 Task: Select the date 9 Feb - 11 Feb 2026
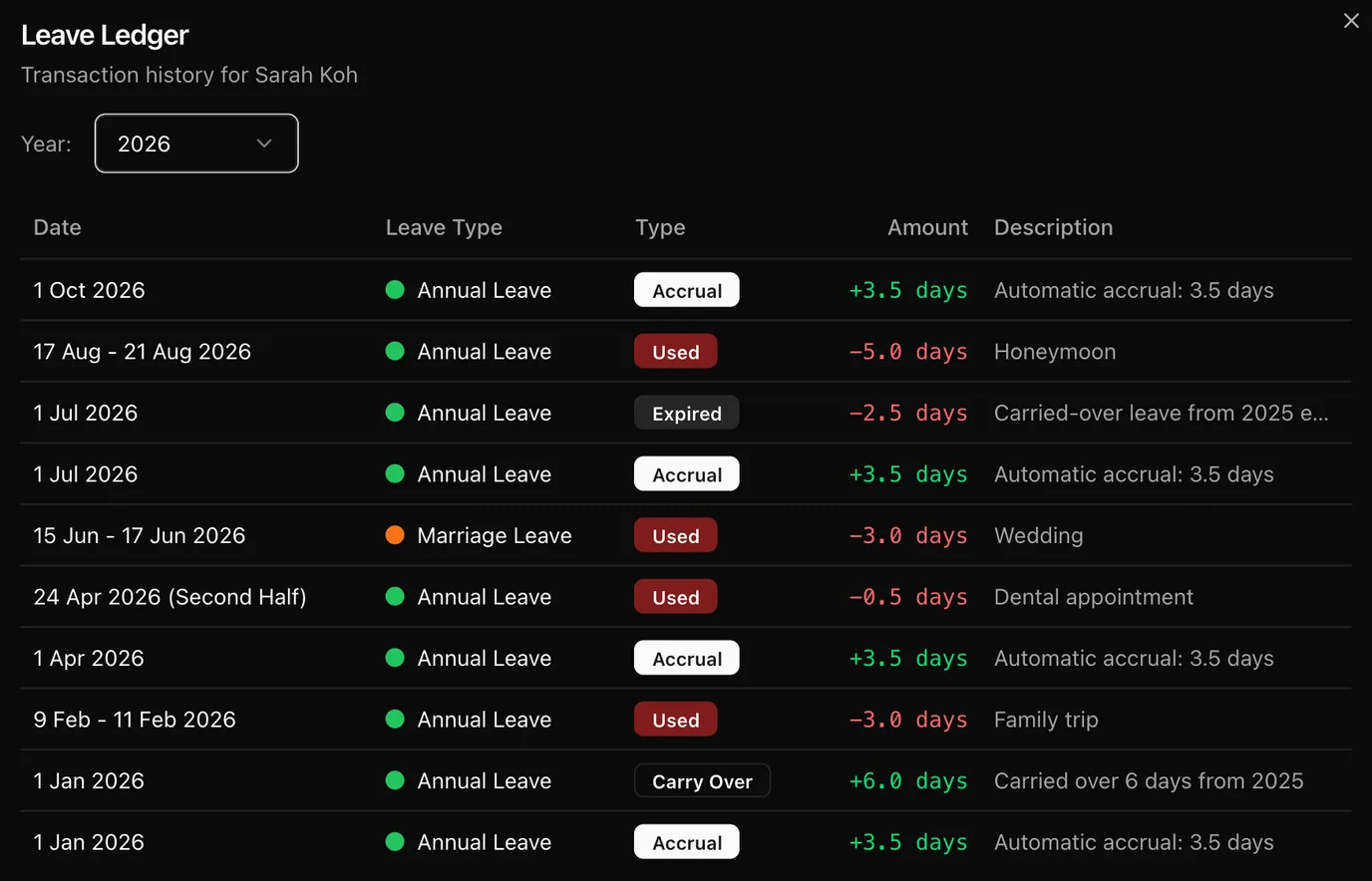135,720
